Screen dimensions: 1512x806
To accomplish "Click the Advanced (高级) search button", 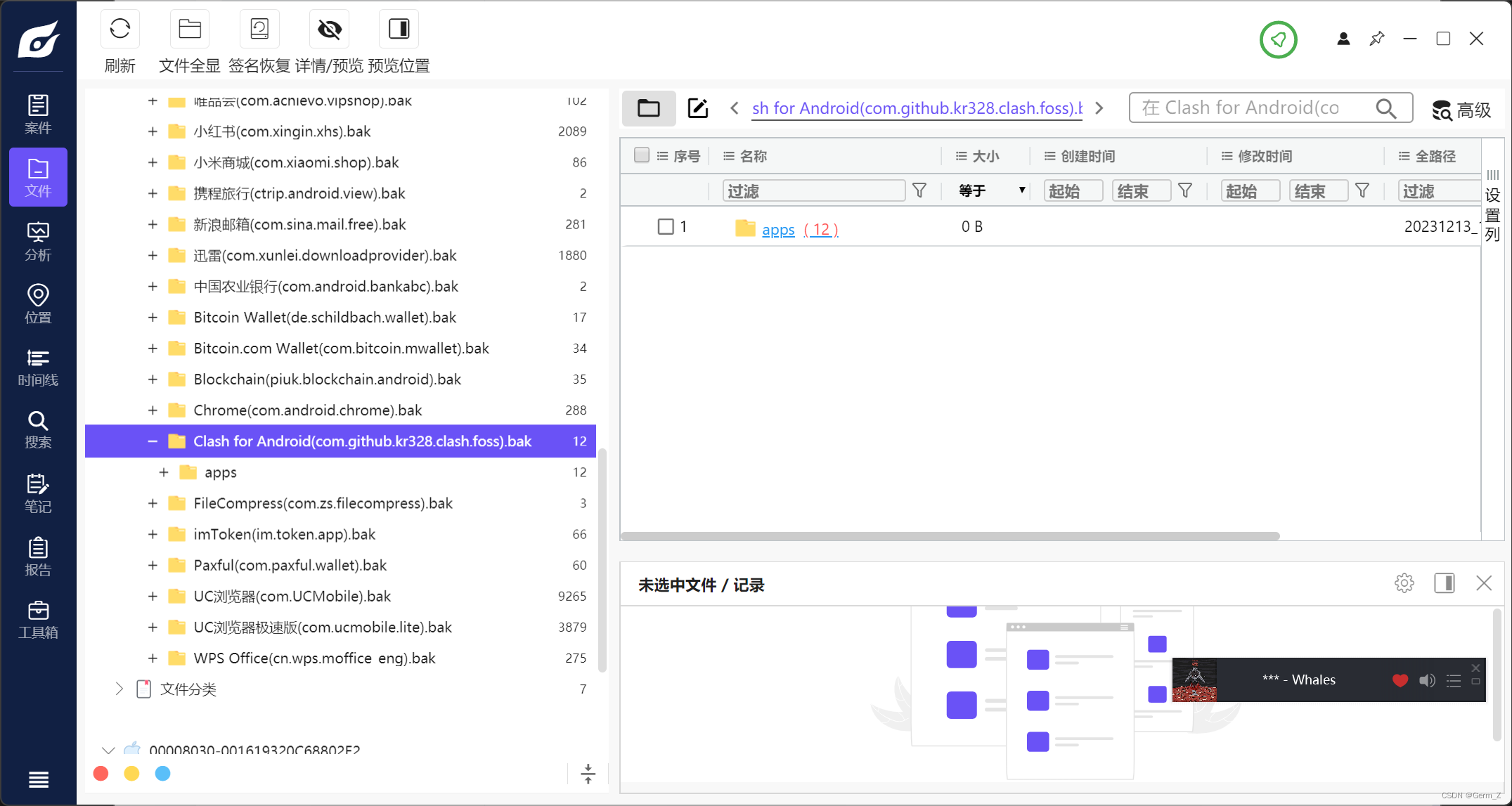I will click(x=1462, y=110).
